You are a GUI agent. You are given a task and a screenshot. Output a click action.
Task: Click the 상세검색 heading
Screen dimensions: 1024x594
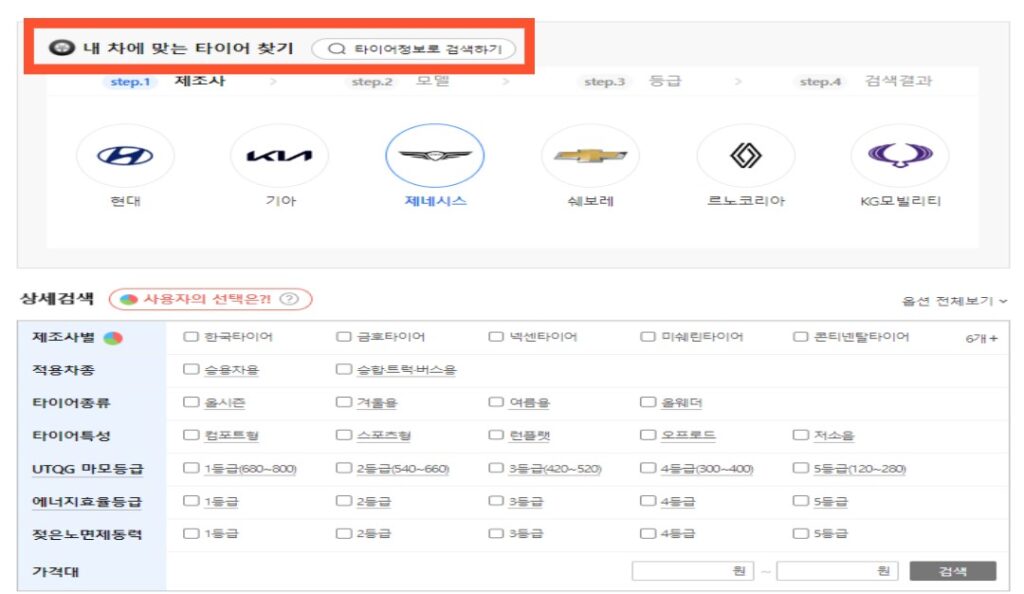pyautogui.click(x=57, y=299)
